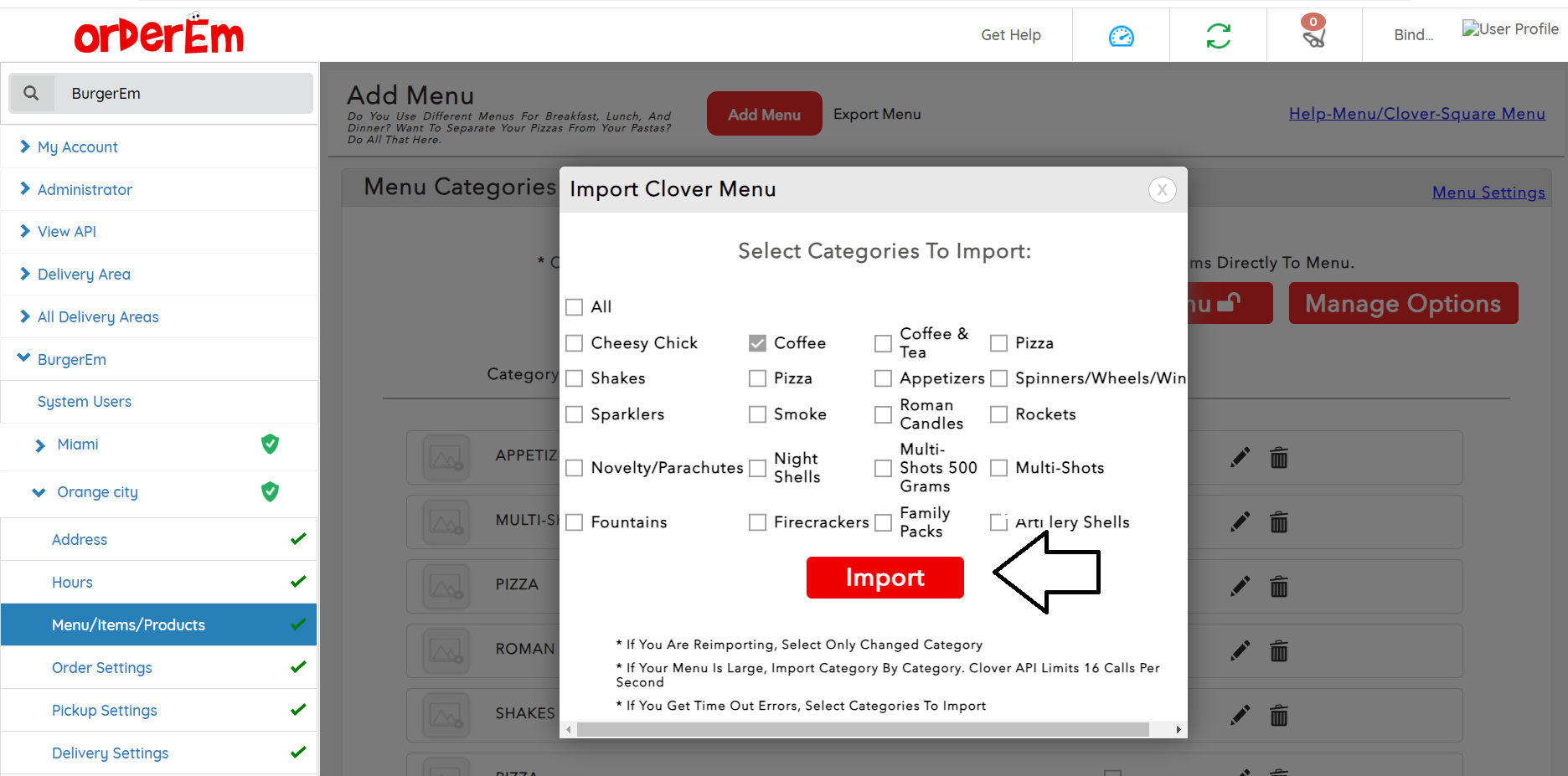
Task: Click the dialog's horizontal scrollbar
Action: coord(863,730)
